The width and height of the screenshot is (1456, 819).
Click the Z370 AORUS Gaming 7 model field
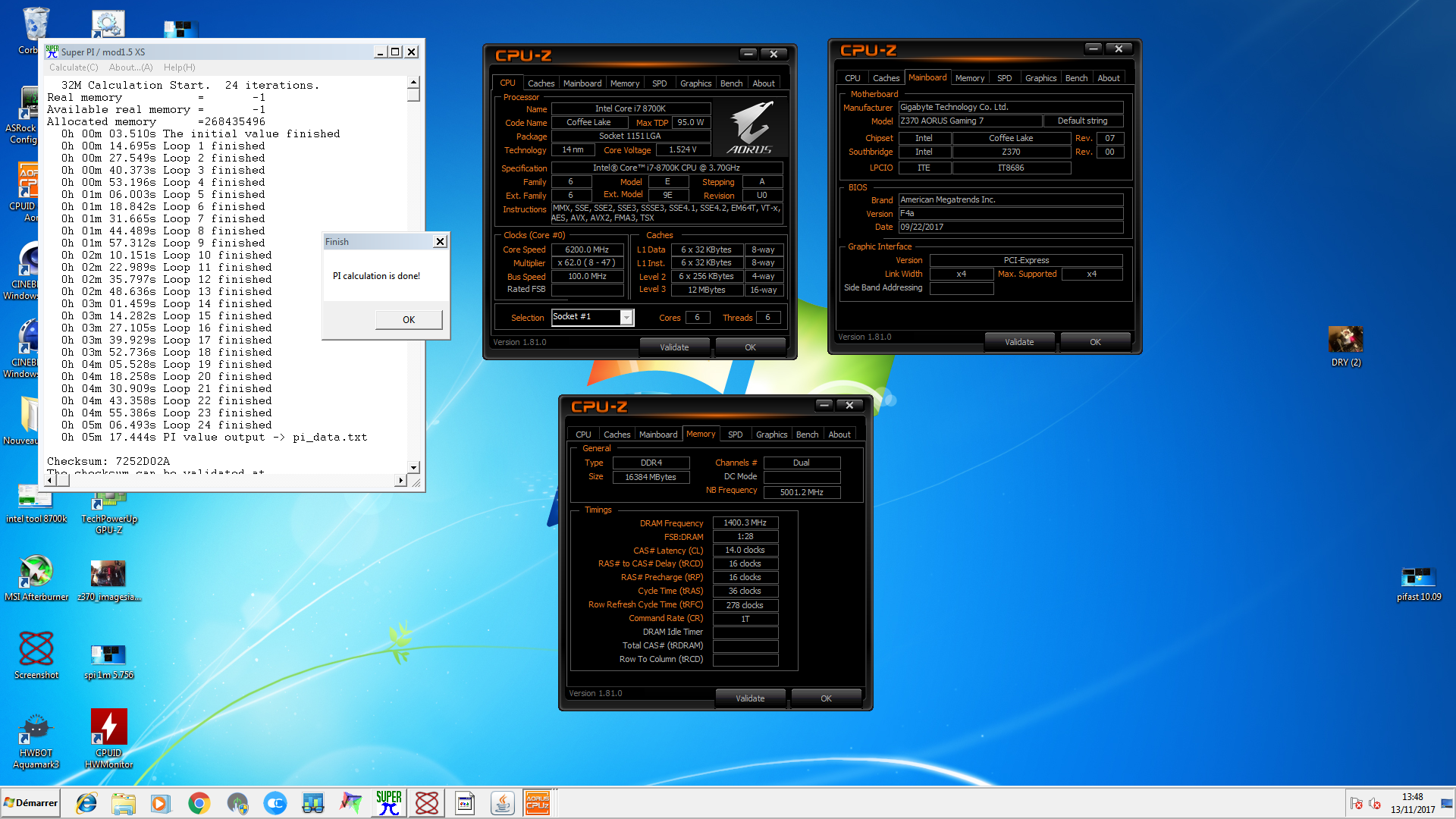969,121
